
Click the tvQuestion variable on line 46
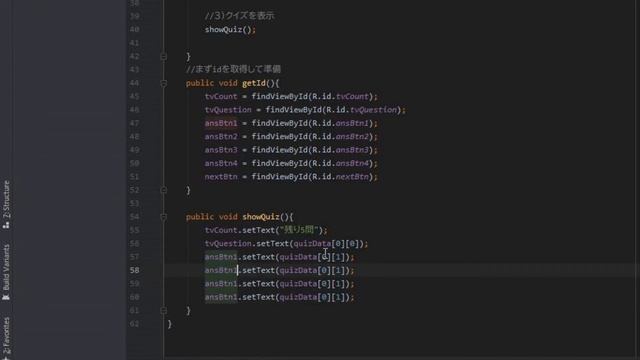pyautogui.click(x=228, y=110)
